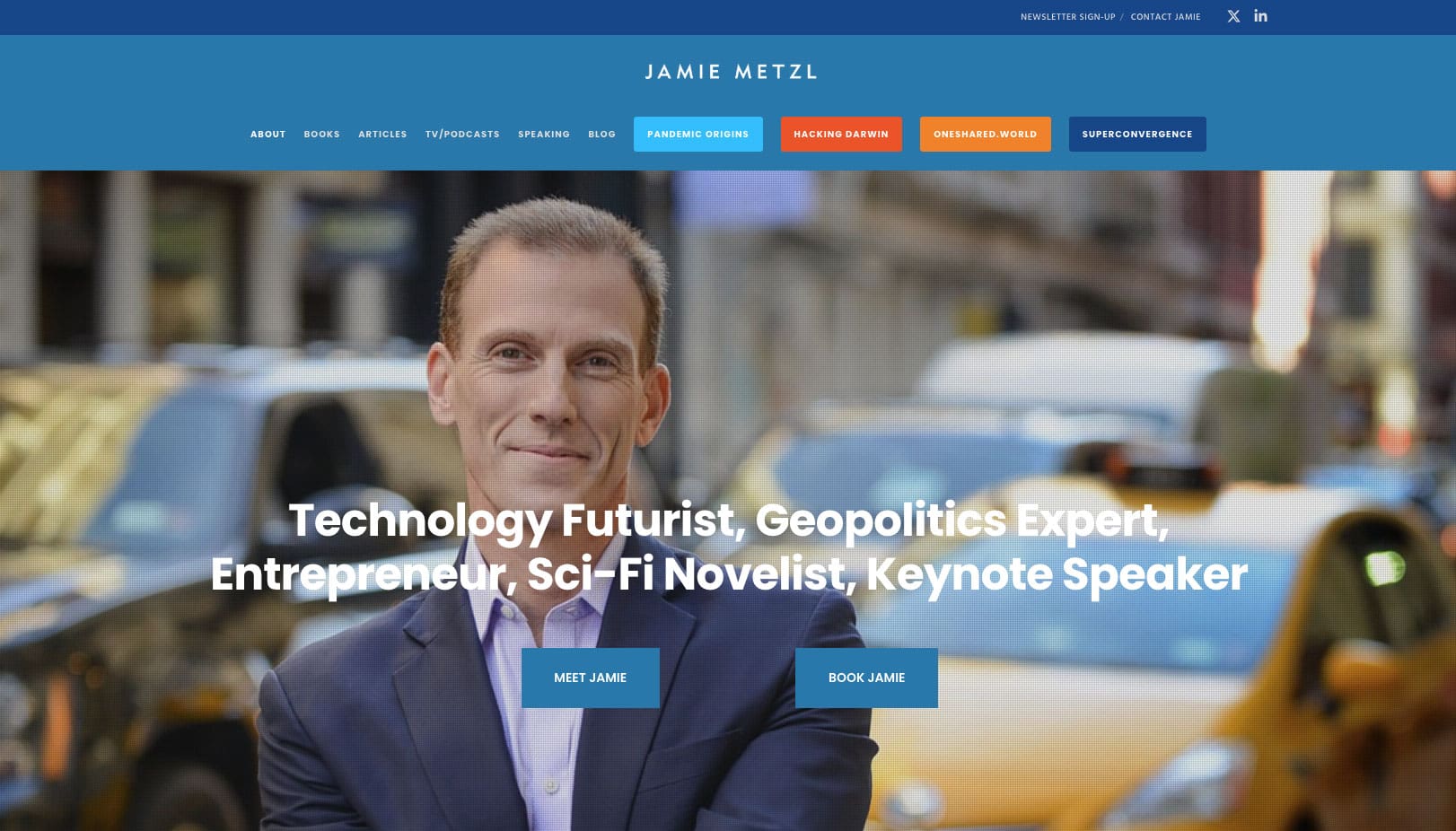
Task: Click the Meet Jamie button
Action: click(x=590, y=678)
